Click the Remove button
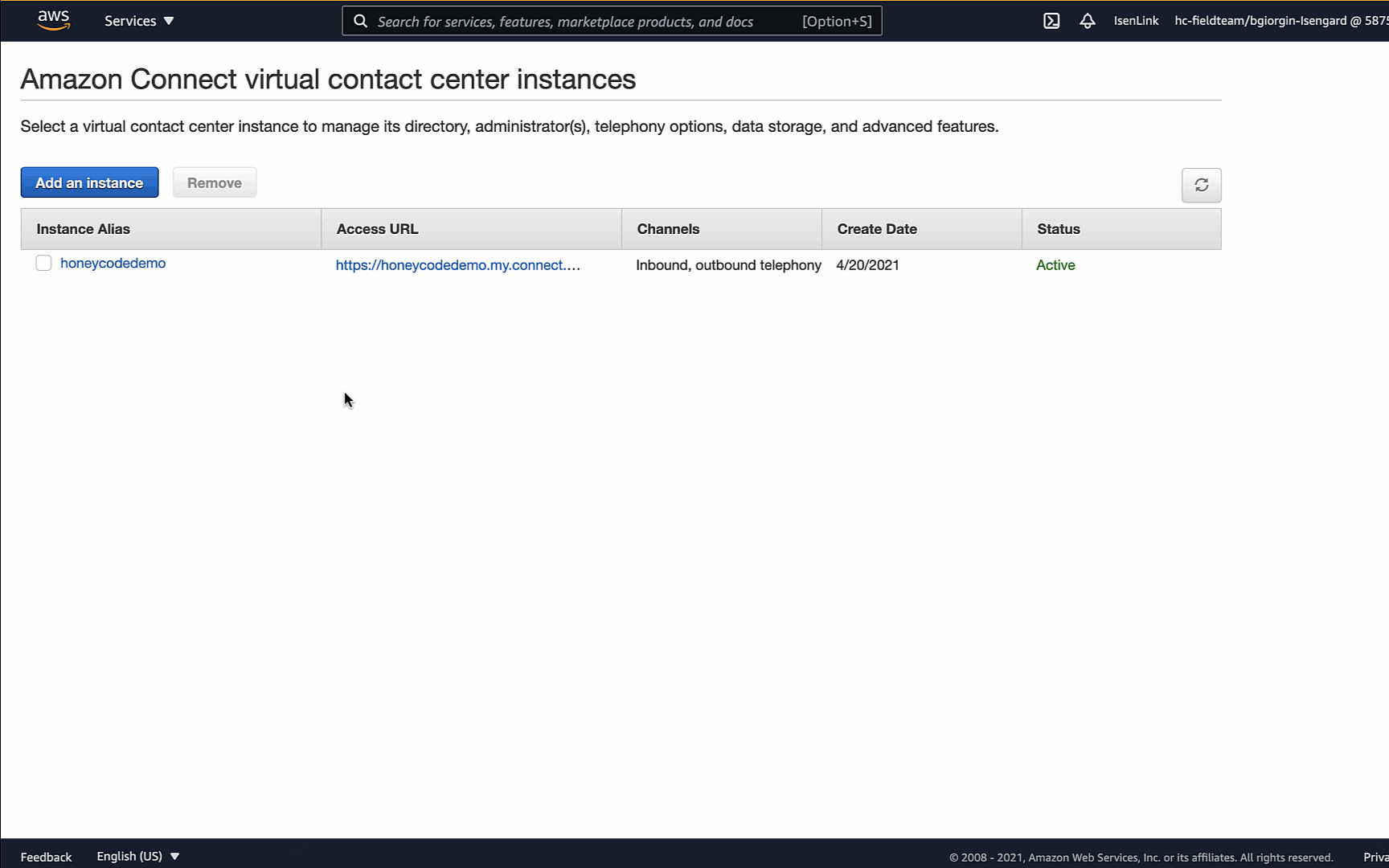Screen dimensions: 1389x868 215,182
